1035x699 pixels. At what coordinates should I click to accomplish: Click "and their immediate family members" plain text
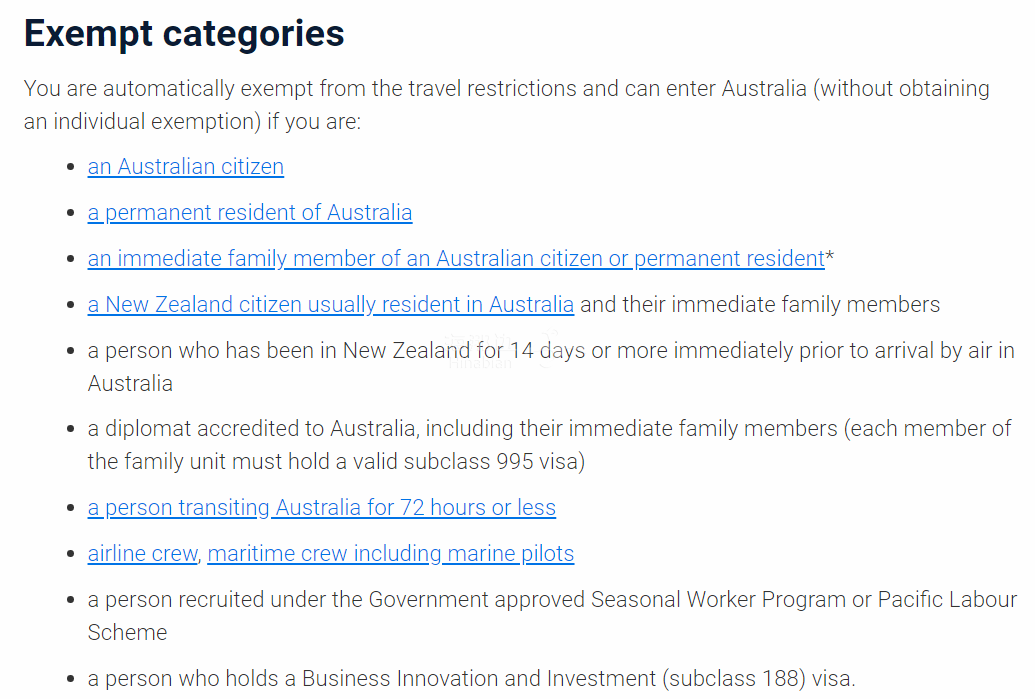pos(760,304)
